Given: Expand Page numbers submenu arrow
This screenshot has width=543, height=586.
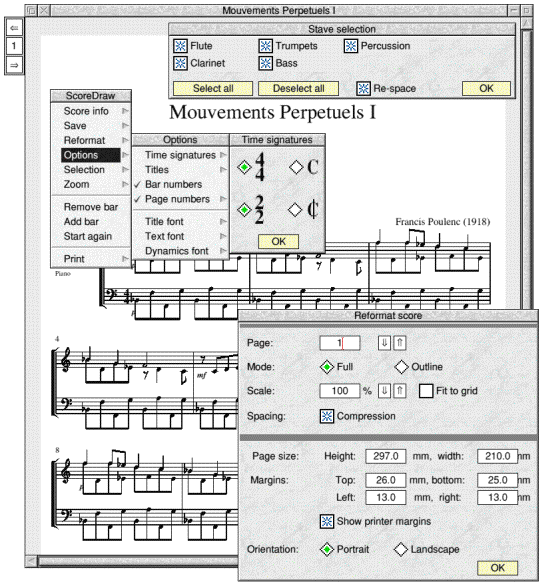Looking at the screenshot, I should pos(223,199).
